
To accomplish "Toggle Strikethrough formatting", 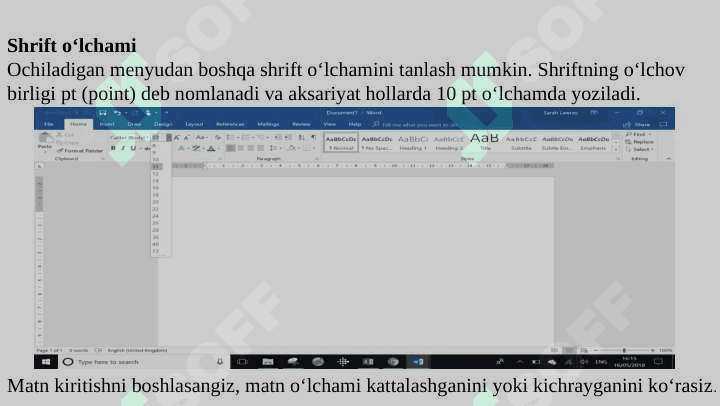I will click(x=147, y=148).
